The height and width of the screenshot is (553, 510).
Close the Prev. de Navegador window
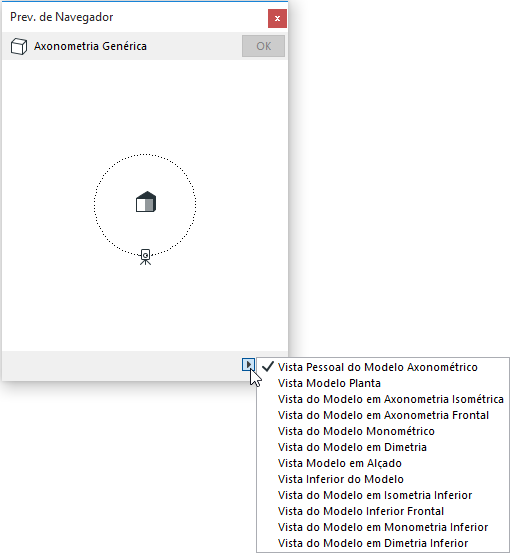pyautogui.click(x=277, y=18)
